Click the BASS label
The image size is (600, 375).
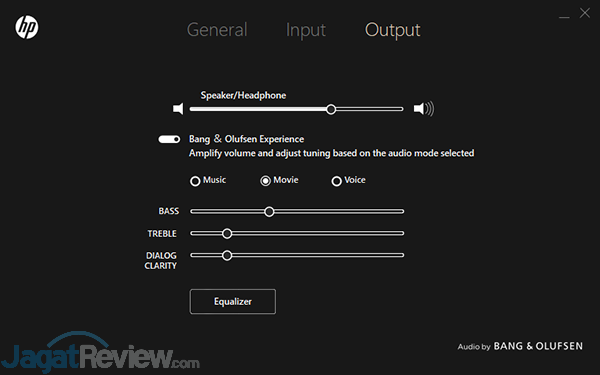tap(169, 211)
